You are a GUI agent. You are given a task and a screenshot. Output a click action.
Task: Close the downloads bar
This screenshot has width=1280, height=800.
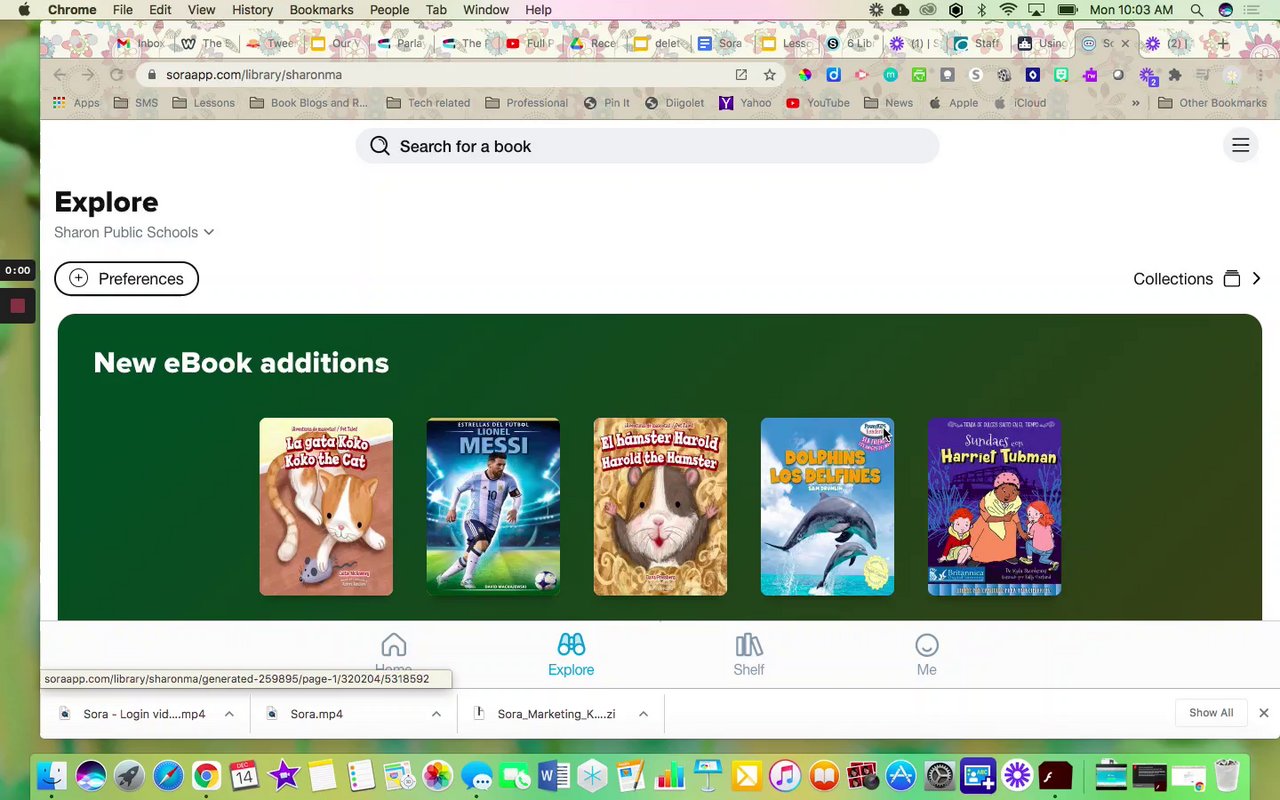[1264, 713]
